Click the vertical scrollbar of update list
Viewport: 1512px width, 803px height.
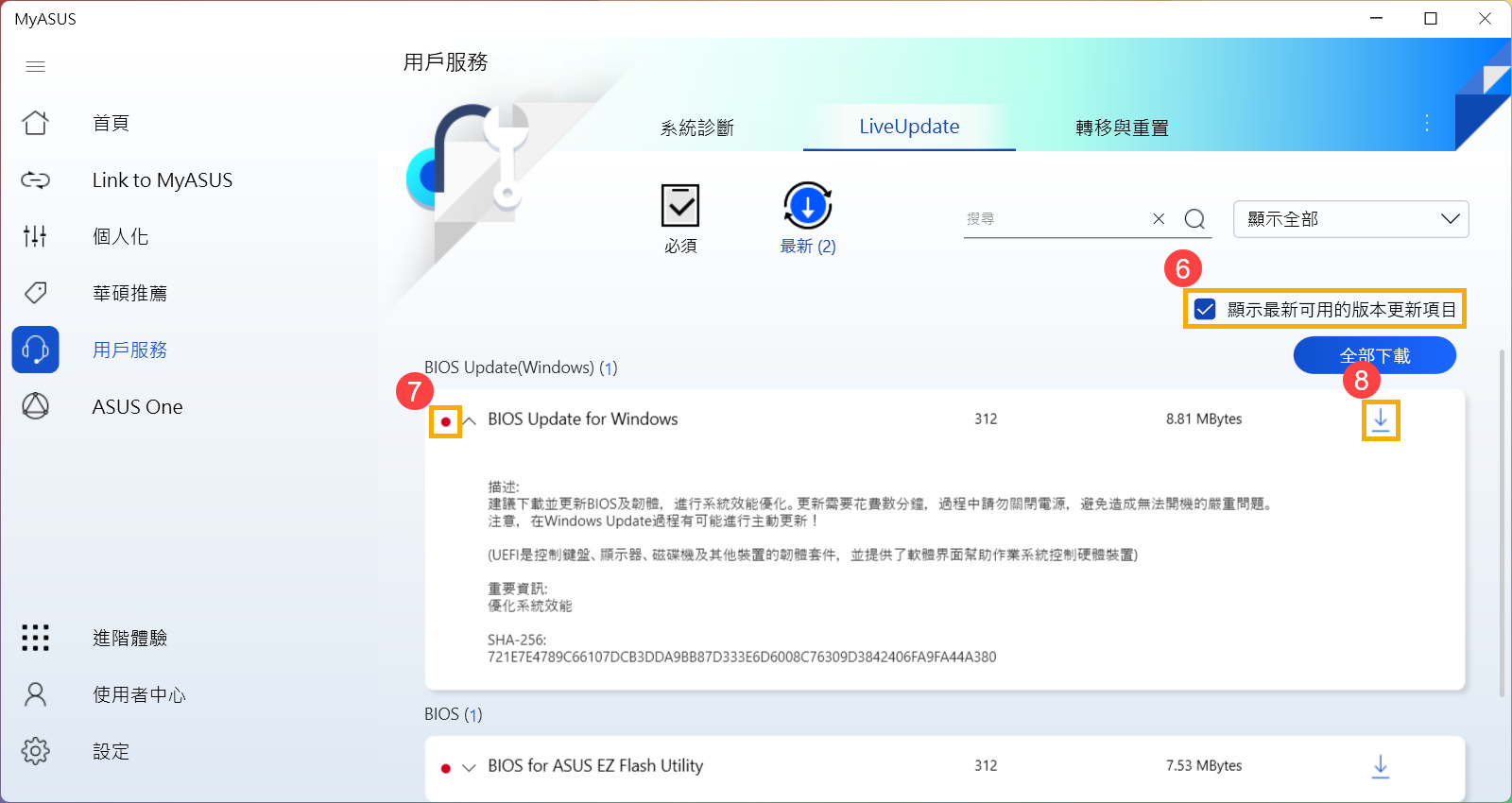point(1502,522)
